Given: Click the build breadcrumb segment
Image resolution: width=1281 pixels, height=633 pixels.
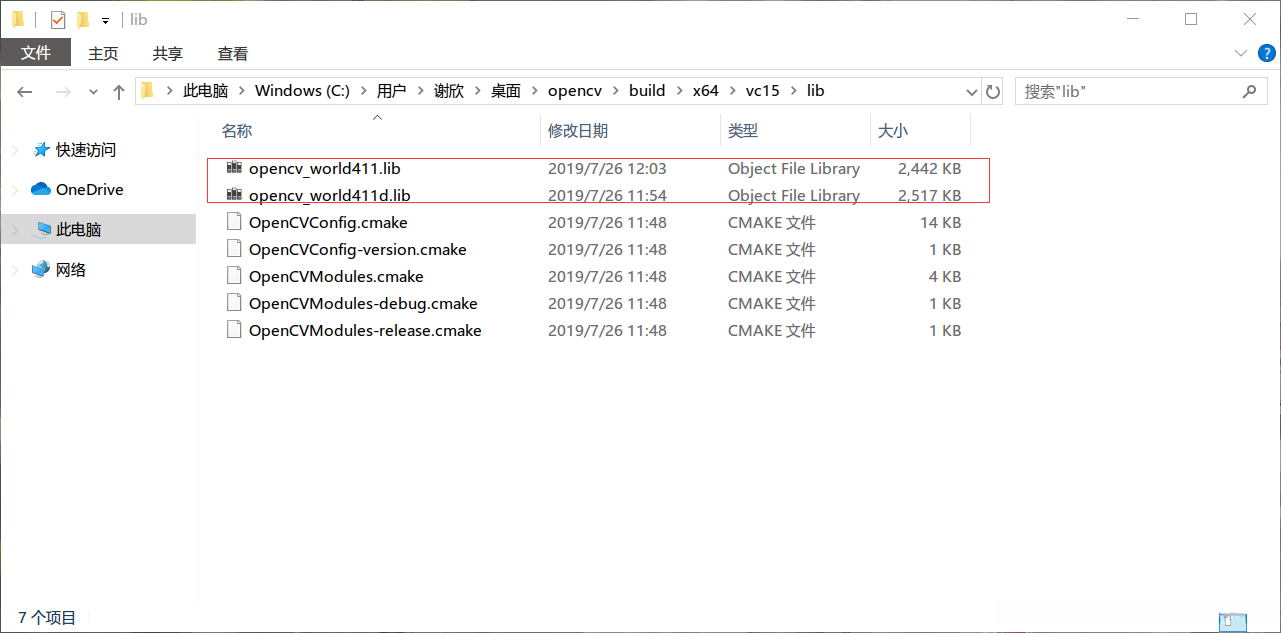Looking at the screenshot, I should (647, 90).
